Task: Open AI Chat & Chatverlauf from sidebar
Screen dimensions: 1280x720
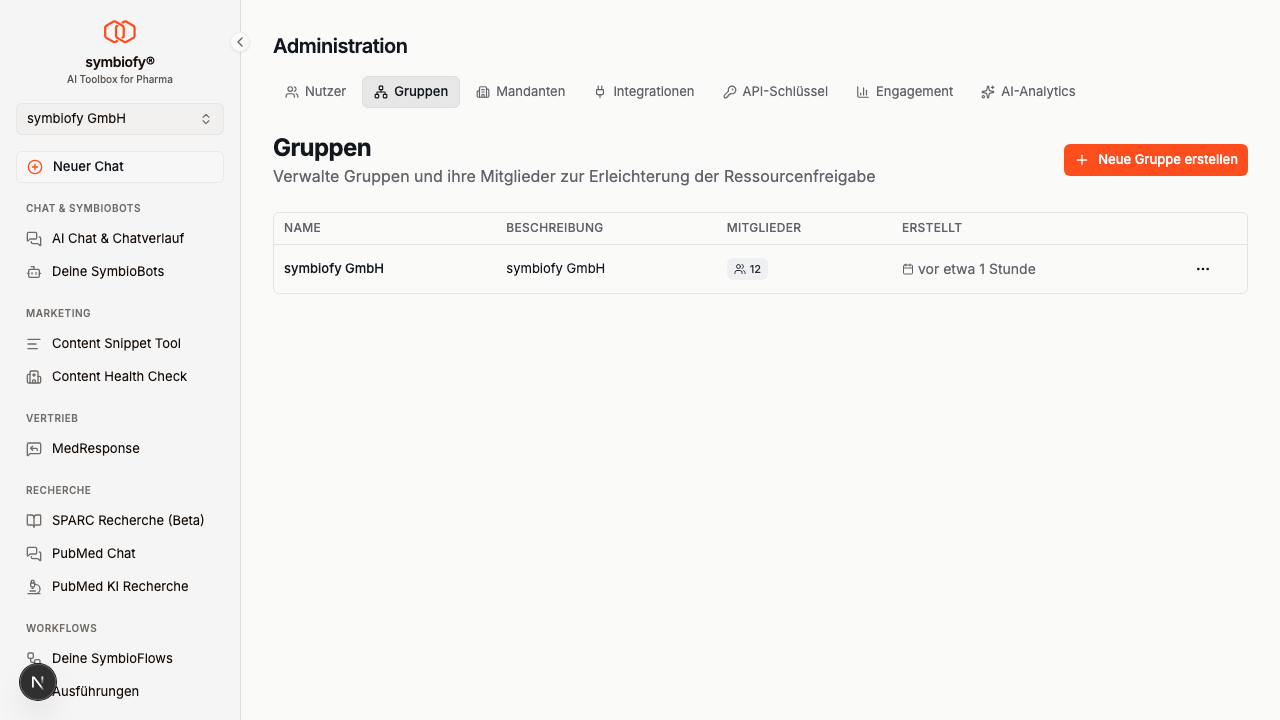Action: (117, 238)
